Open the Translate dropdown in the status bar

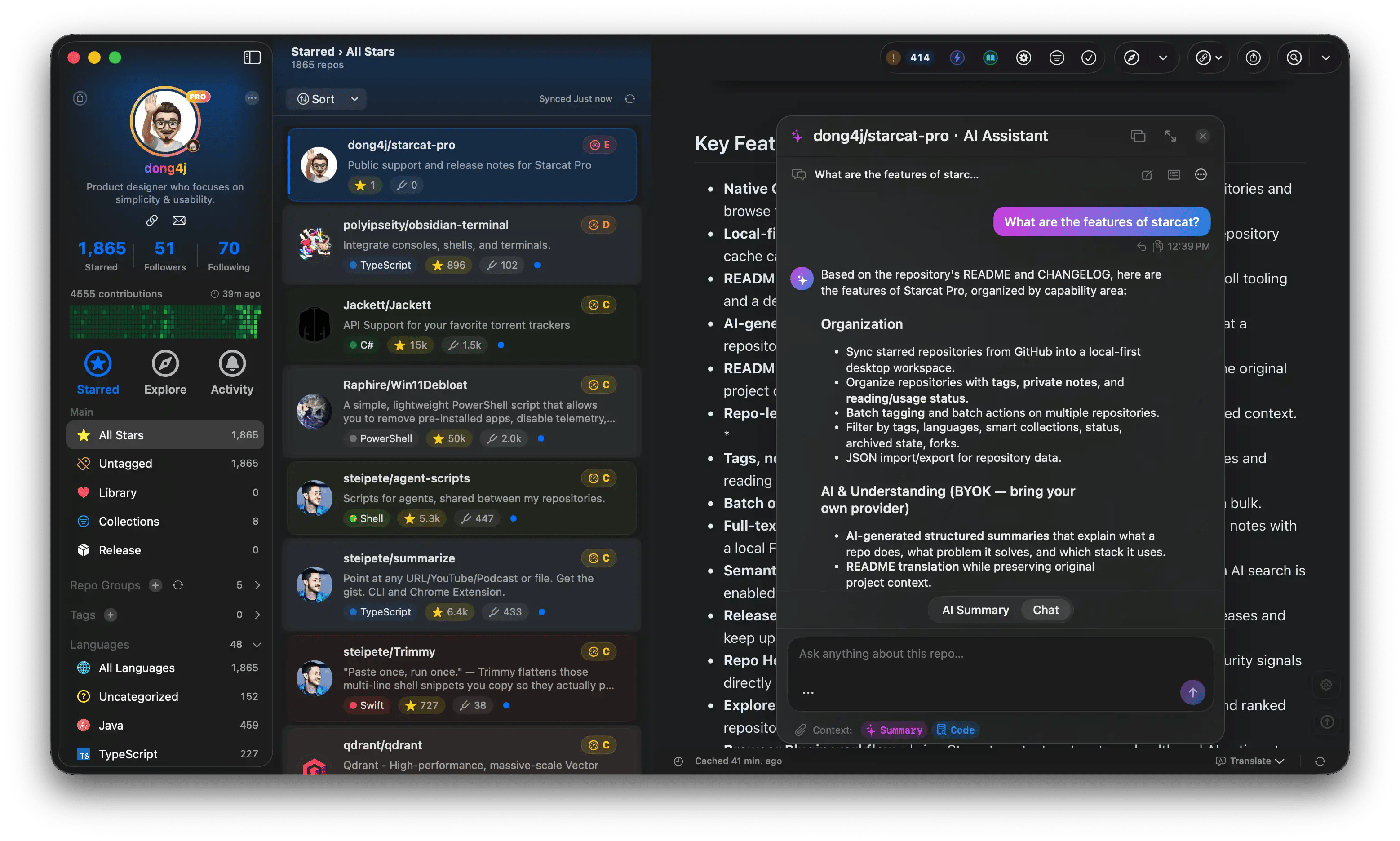pyautogui.click(x=1250, y=761)
